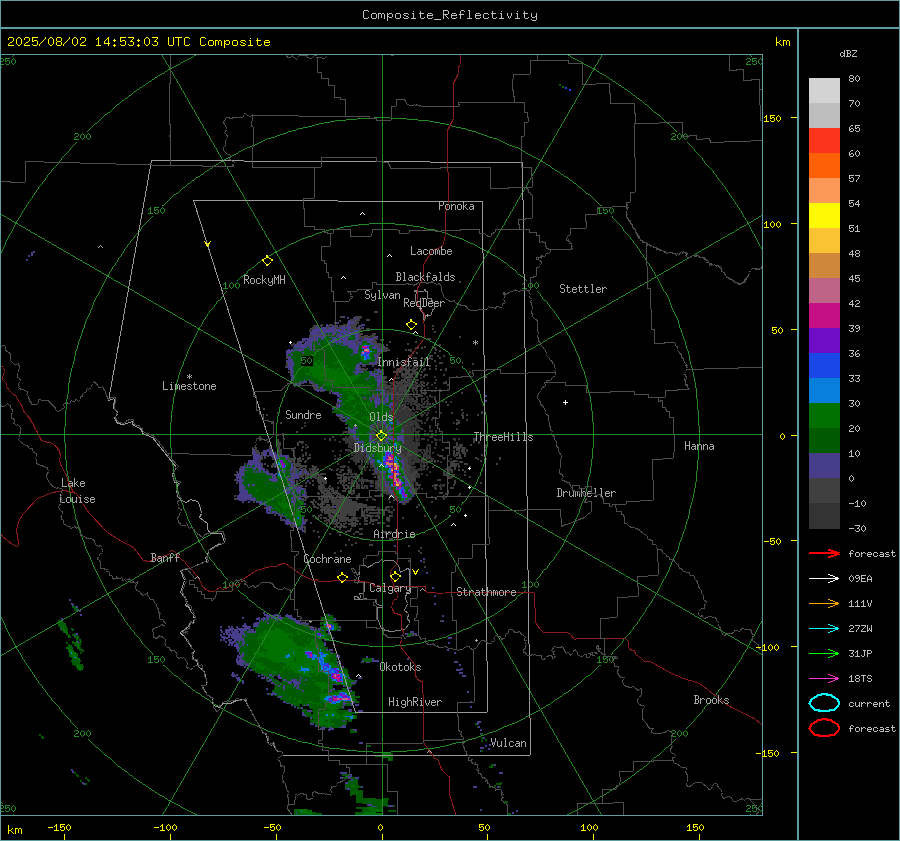Image resolution: width=900 pixels, height=841 pixels.
Task: Click the 2025/08/02 14:53:03 UTC timestamp
Action: 138,42
